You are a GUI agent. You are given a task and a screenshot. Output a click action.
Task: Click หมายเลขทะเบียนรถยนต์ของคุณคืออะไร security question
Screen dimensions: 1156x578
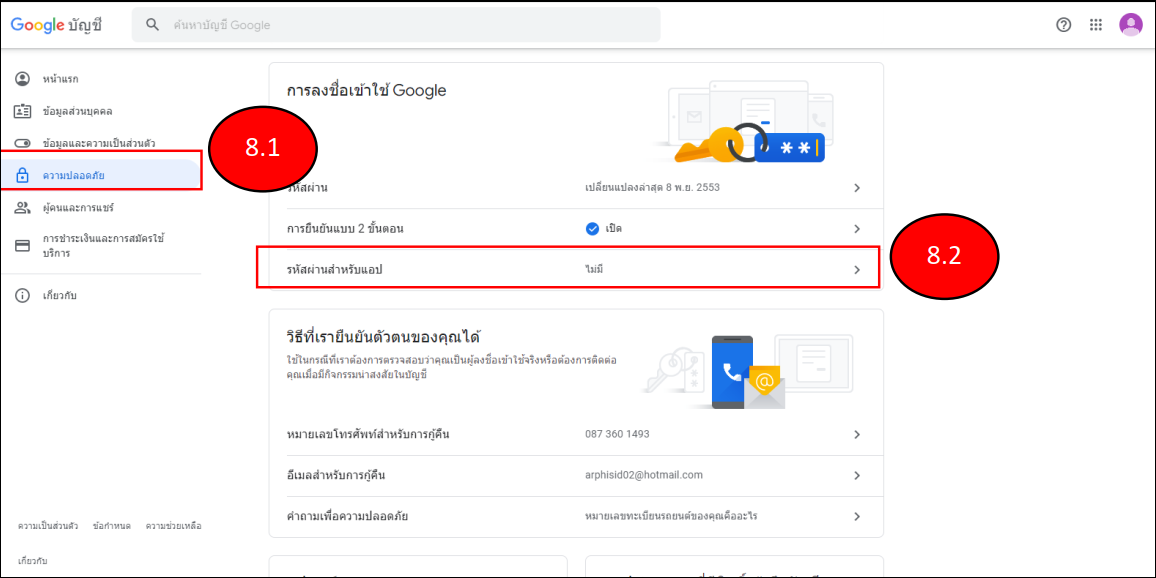pos(671,516)
